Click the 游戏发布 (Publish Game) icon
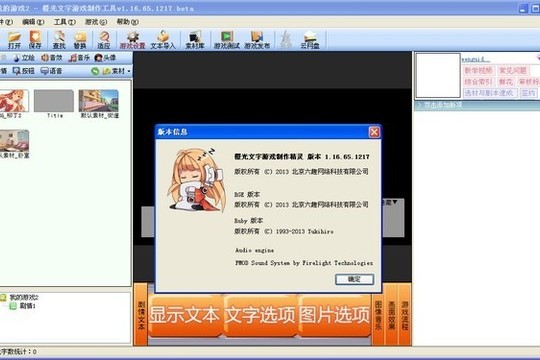This screenshot has width=540, height=360. click(257, 40)
